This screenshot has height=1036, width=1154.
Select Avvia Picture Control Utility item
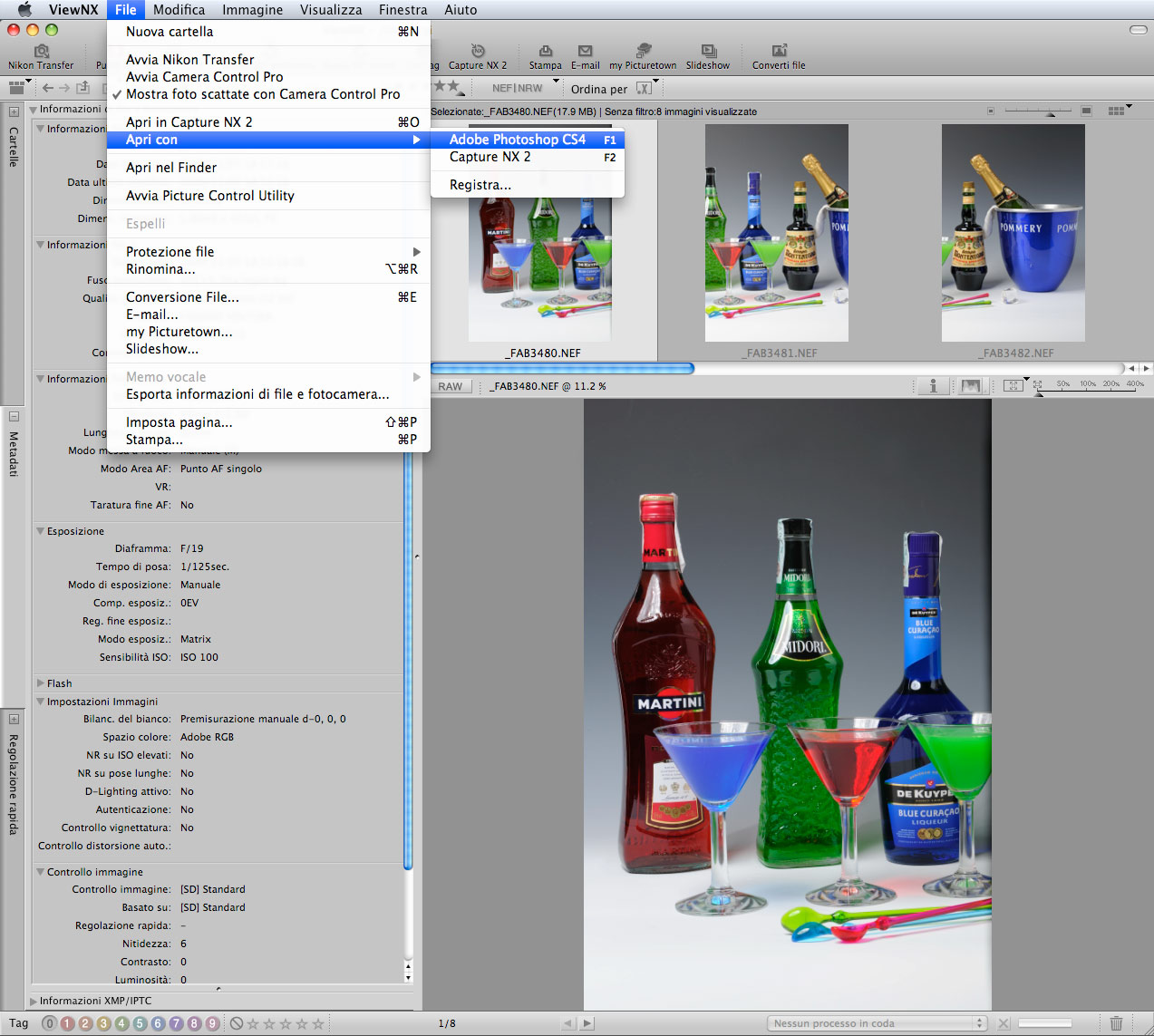[x=268, y=196]
